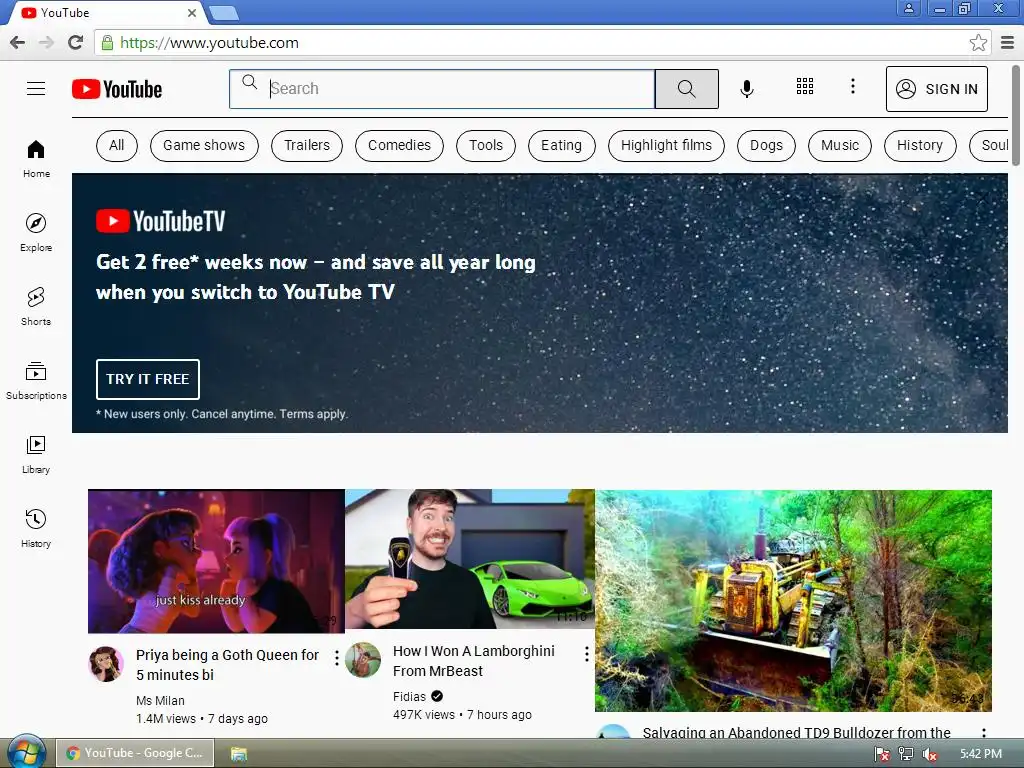Open History in sidebar
The image size is (1024, 768).
click(x=36, y=528)
